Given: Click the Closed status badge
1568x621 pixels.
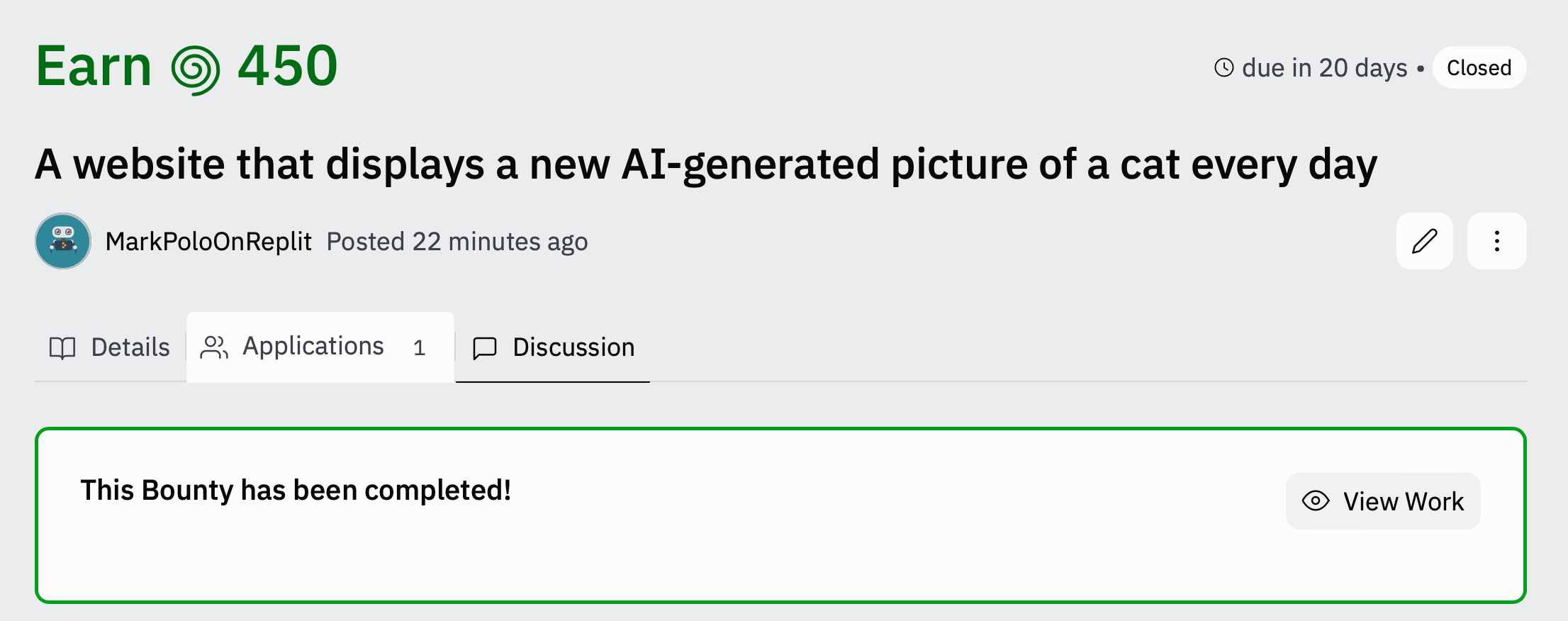Looking at the screenshot, I should tap(1479, 67).
